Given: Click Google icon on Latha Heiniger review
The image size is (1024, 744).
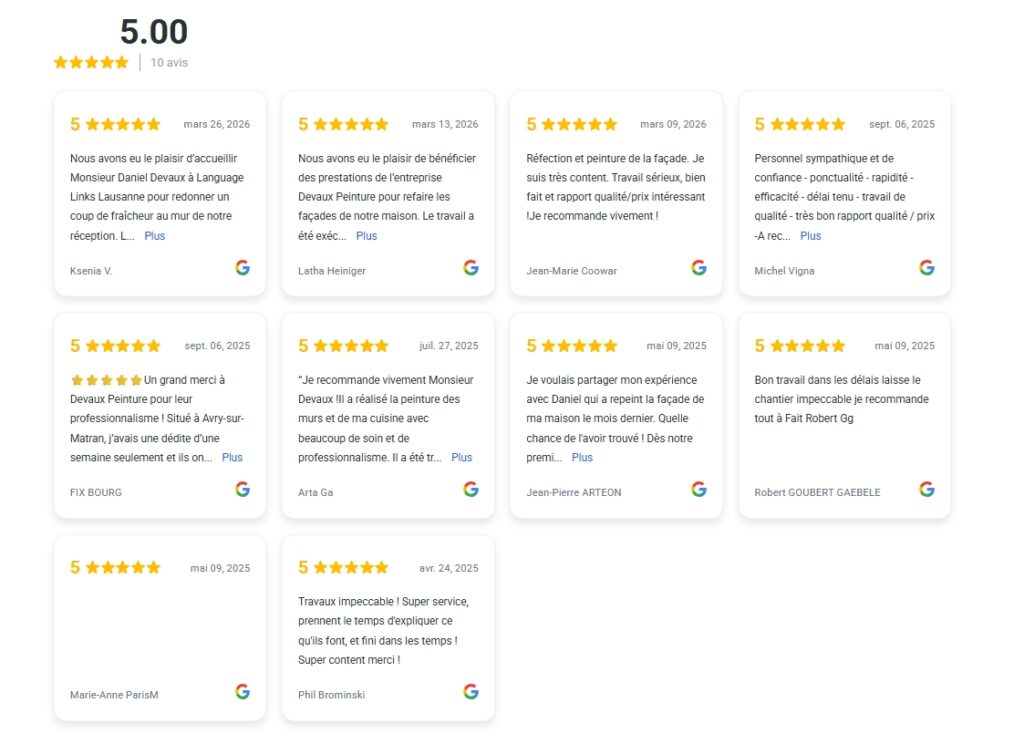Looking at the screenshot, I should (471, 268).
